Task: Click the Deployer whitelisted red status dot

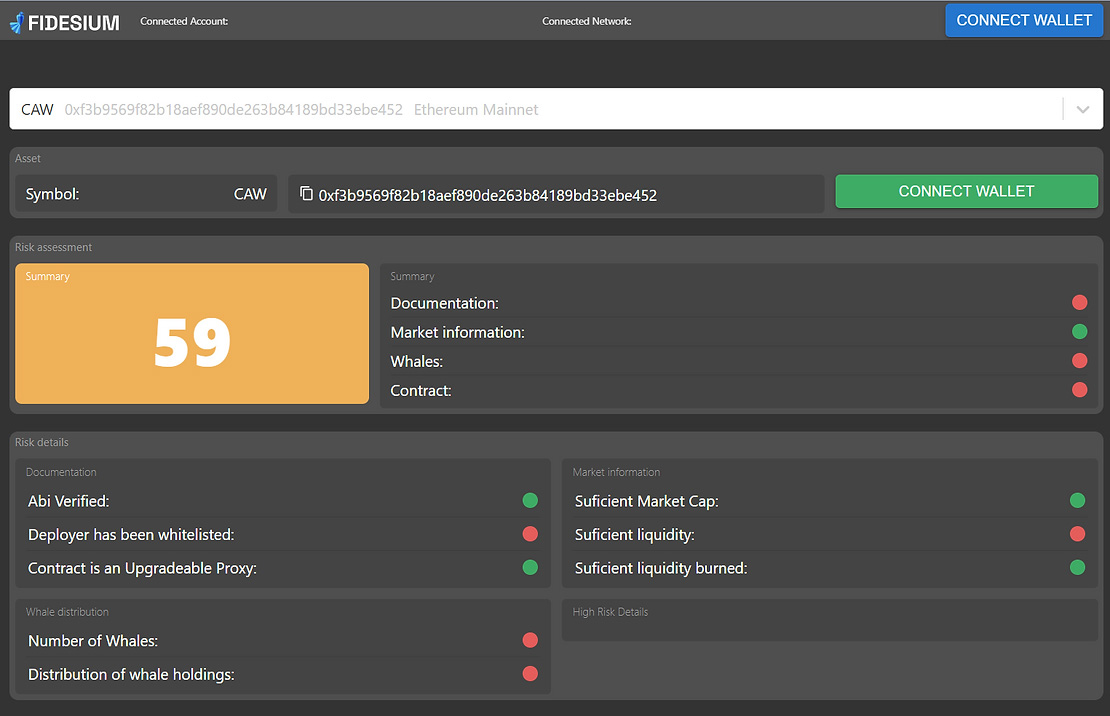Action: tap(530, 534)
